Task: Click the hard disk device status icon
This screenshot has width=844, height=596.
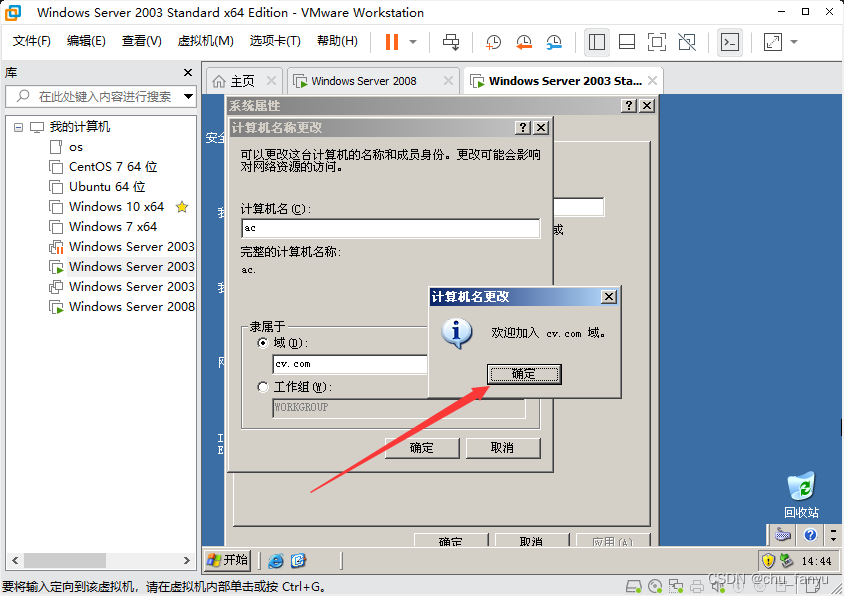Action: (x=634, y=586)
